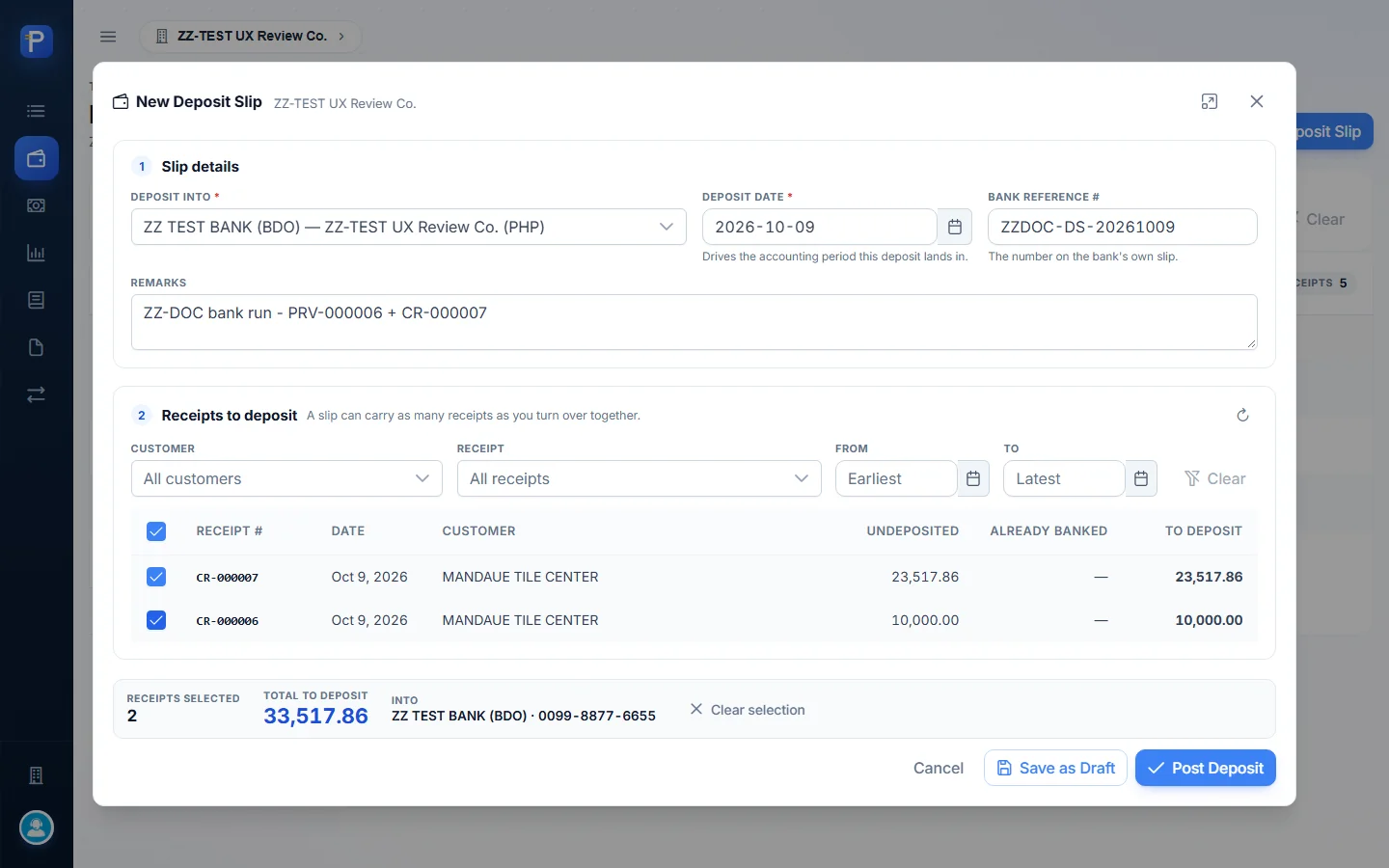1389x868 pixels.
Task: Click into the Remarks text area
Action: tap(694, 322)
